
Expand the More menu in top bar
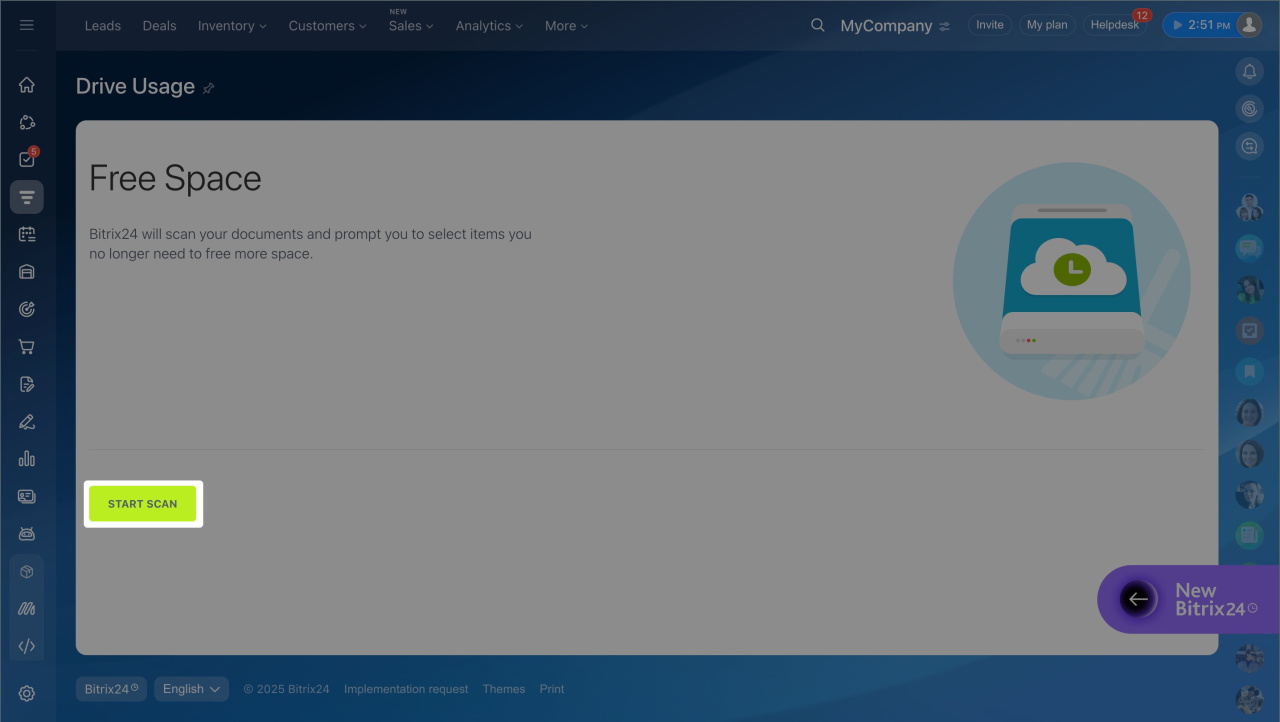[x=566, y=26]
